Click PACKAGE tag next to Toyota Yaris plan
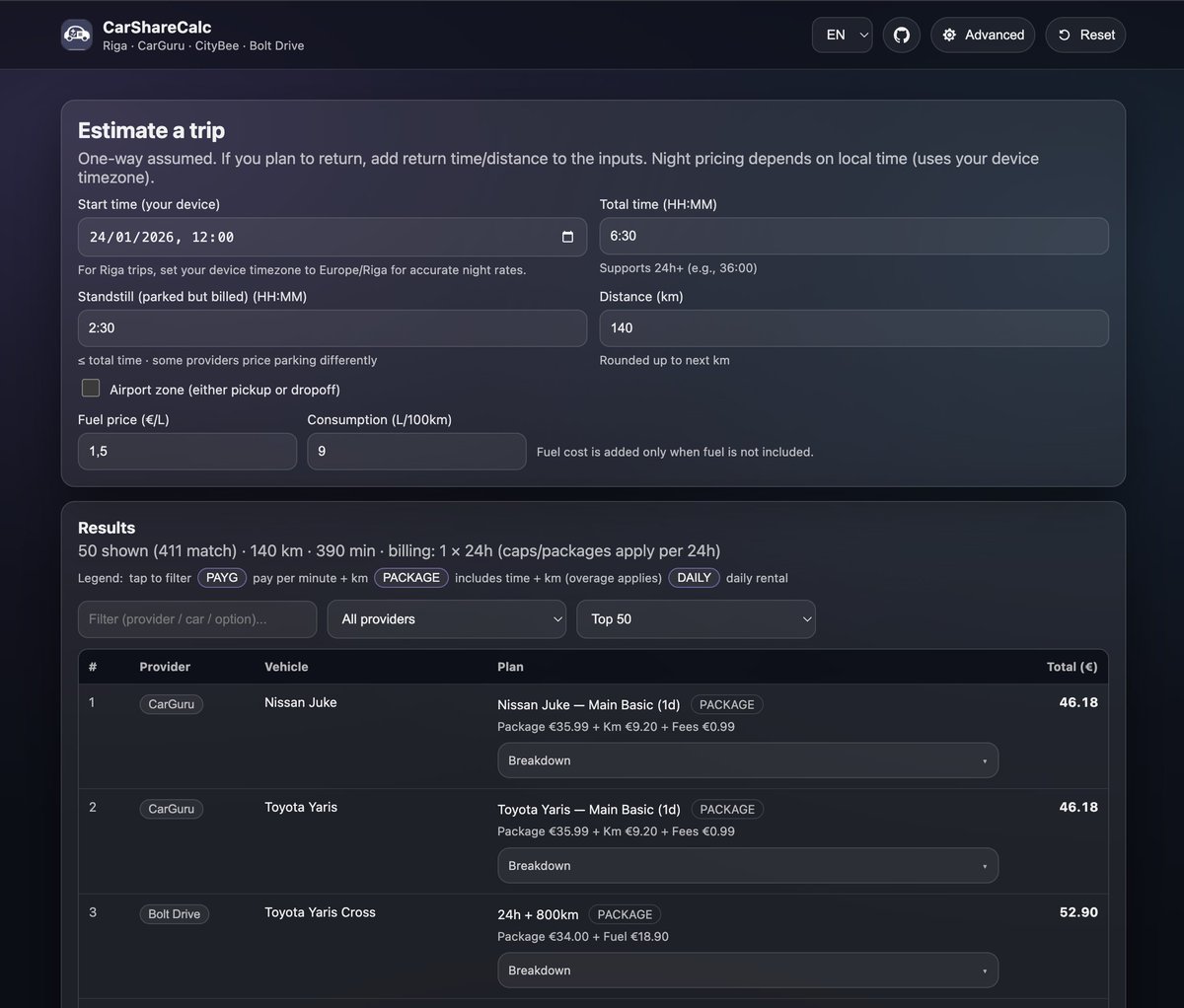 pyautogui.click(x=727, y=810)
